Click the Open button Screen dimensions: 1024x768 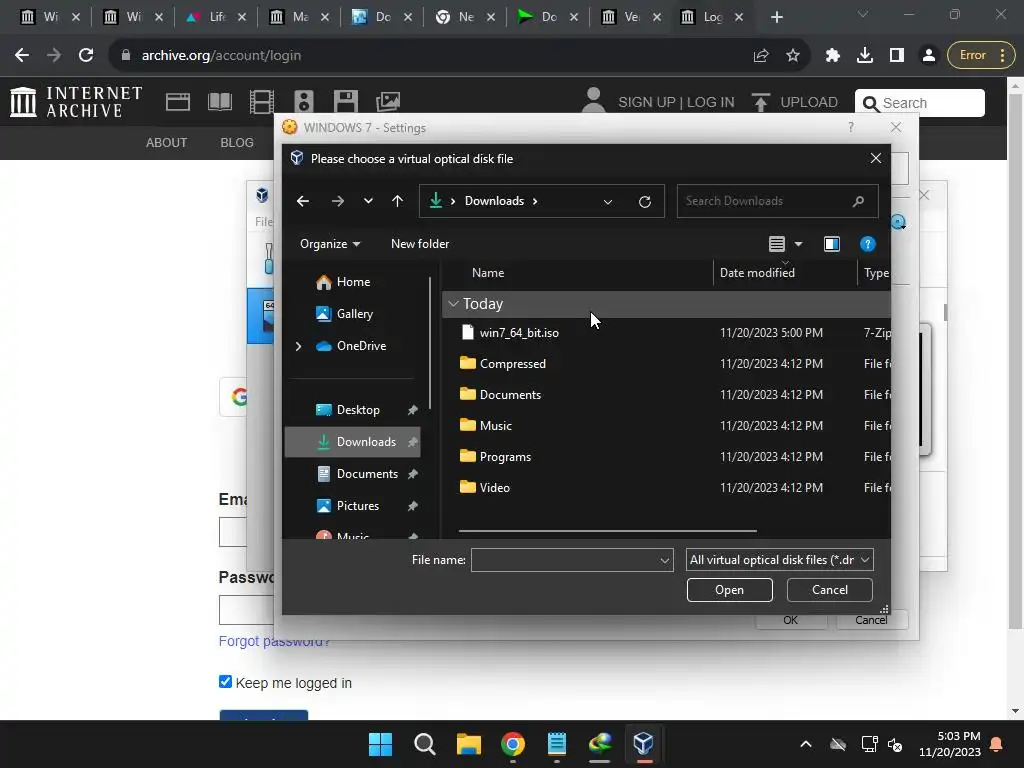pyautogui.click(x=729, y=590)
